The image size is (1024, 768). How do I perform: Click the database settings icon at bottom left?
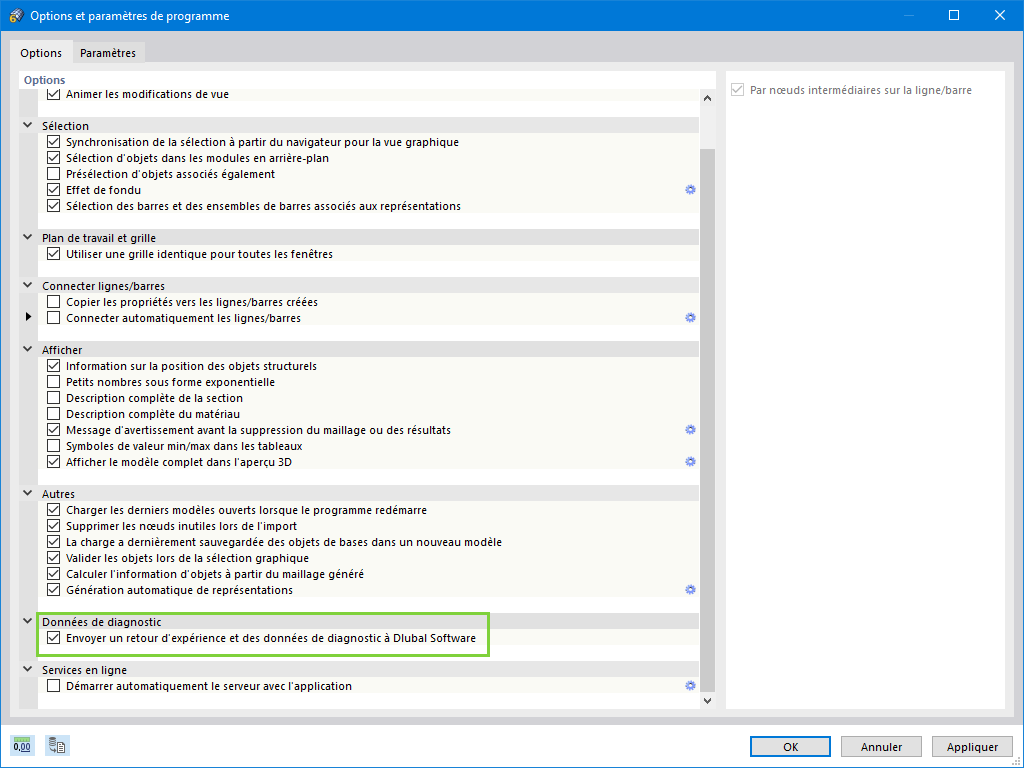pos(57,745)
